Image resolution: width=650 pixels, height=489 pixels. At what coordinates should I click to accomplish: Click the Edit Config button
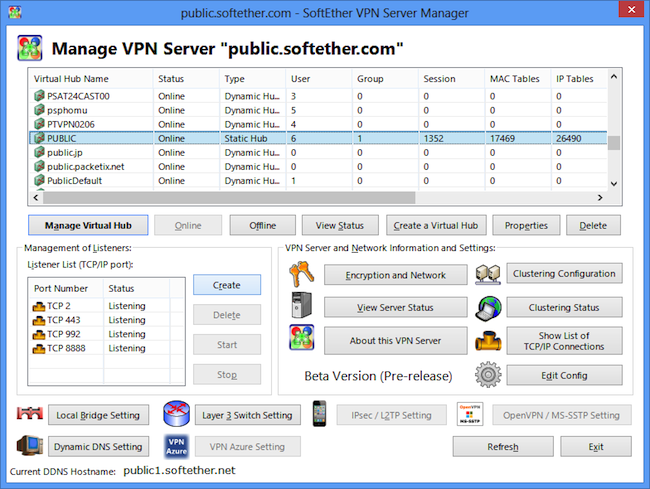(x=564, y=375)
